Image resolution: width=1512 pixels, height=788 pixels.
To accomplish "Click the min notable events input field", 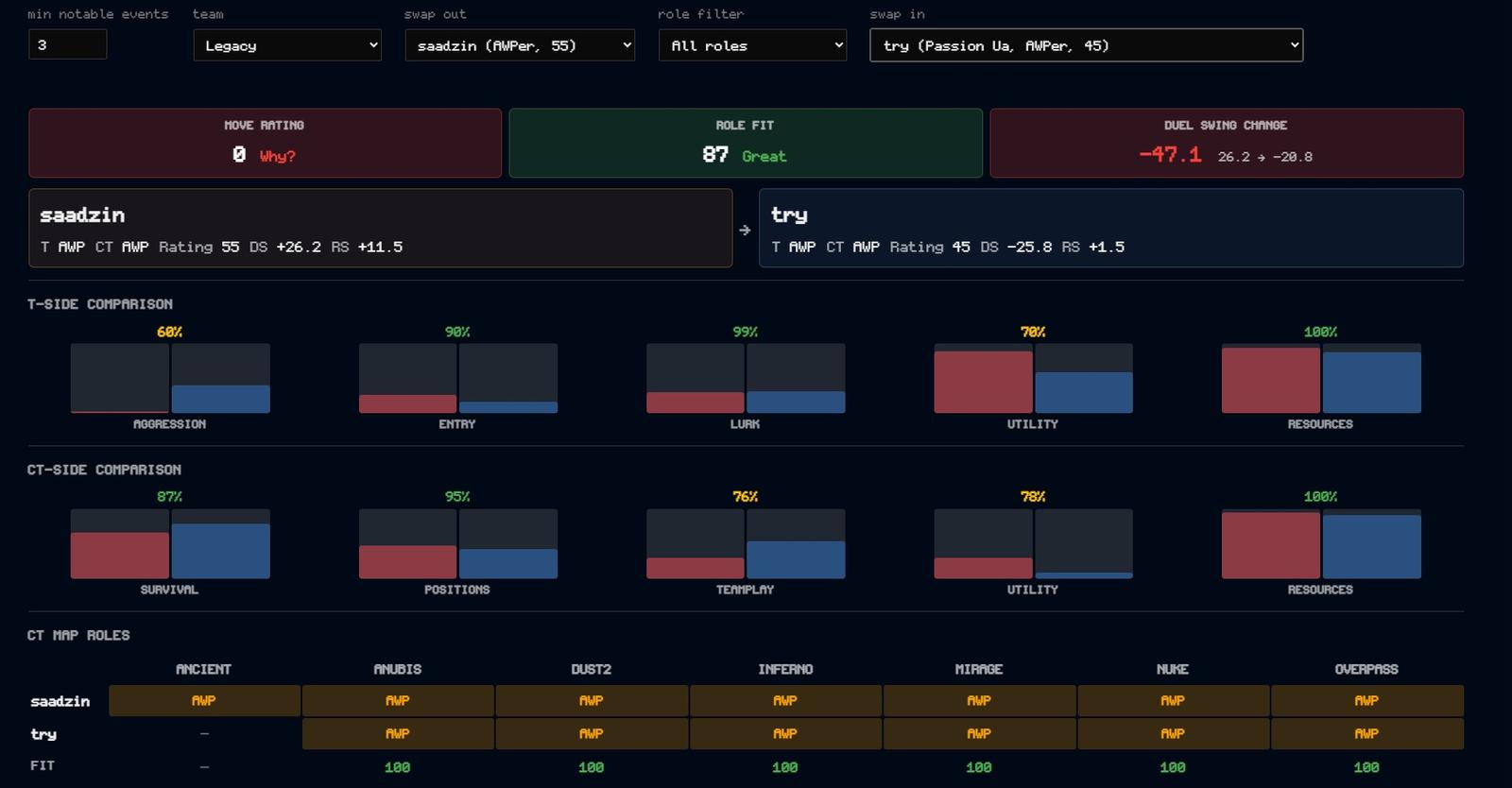I will (67, 44).
